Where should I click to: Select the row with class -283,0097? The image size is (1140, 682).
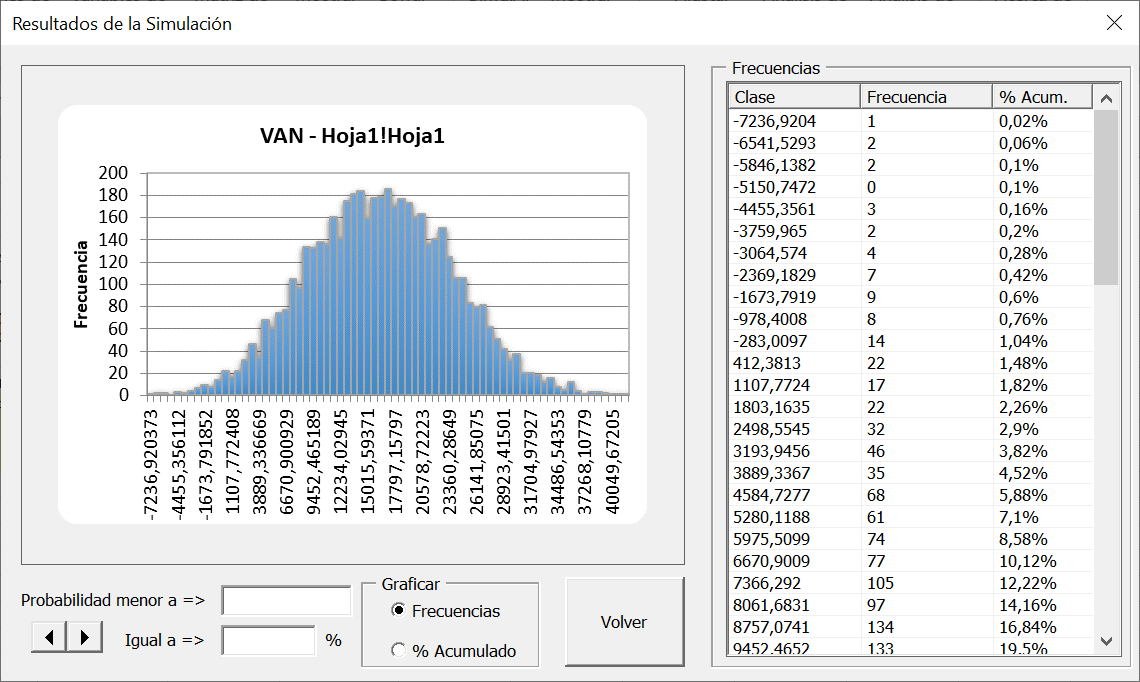click(x=911, y=341)
